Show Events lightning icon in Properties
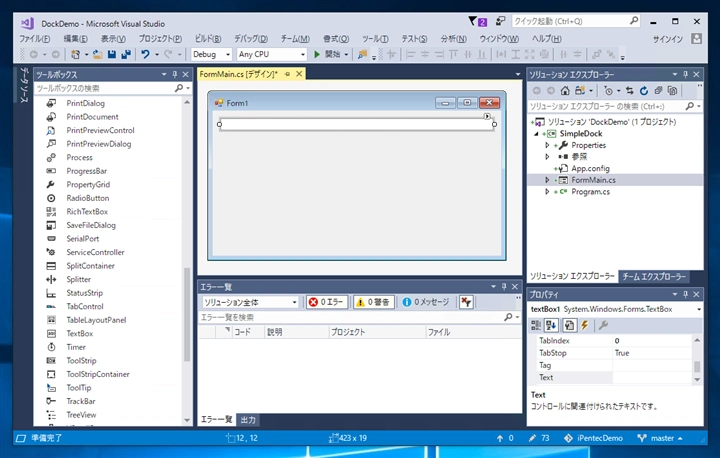The width and height of the screenshot is (720, 458). click(x=585, y=325)
